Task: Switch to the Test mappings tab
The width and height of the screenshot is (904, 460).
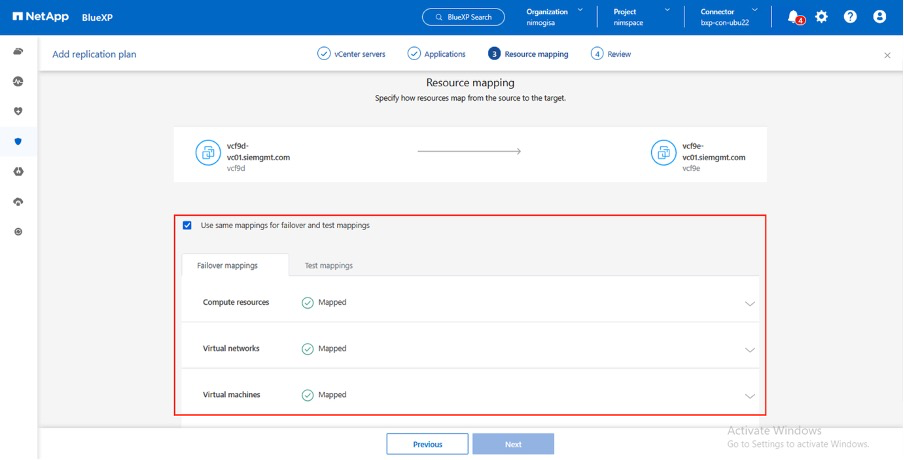Action: coord(328,266)
